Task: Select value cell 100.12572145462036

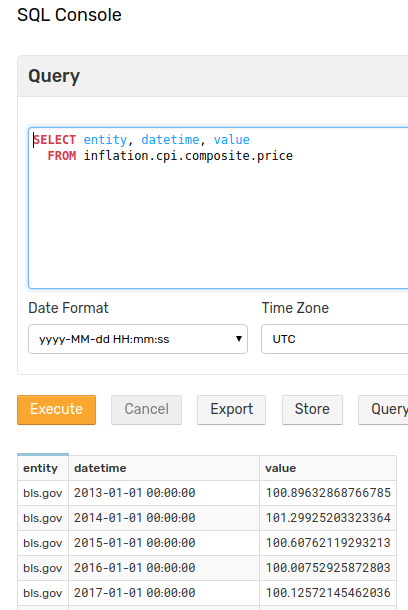Action: click(x=328, y=593)
